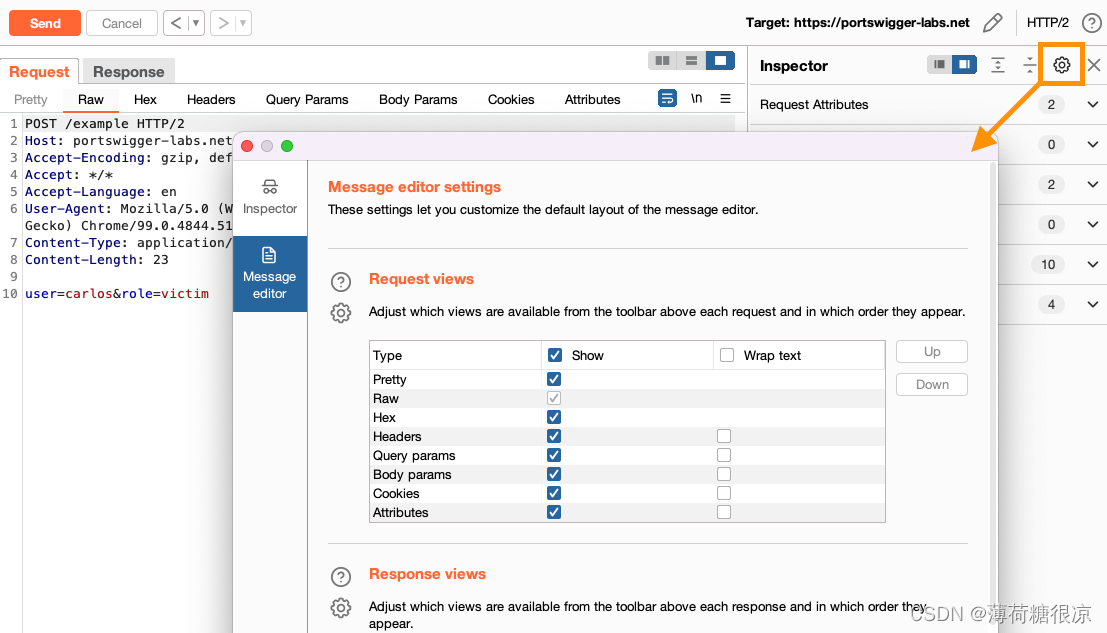Open the Body Params tab
1107x633 pixels.
(418, 100)
